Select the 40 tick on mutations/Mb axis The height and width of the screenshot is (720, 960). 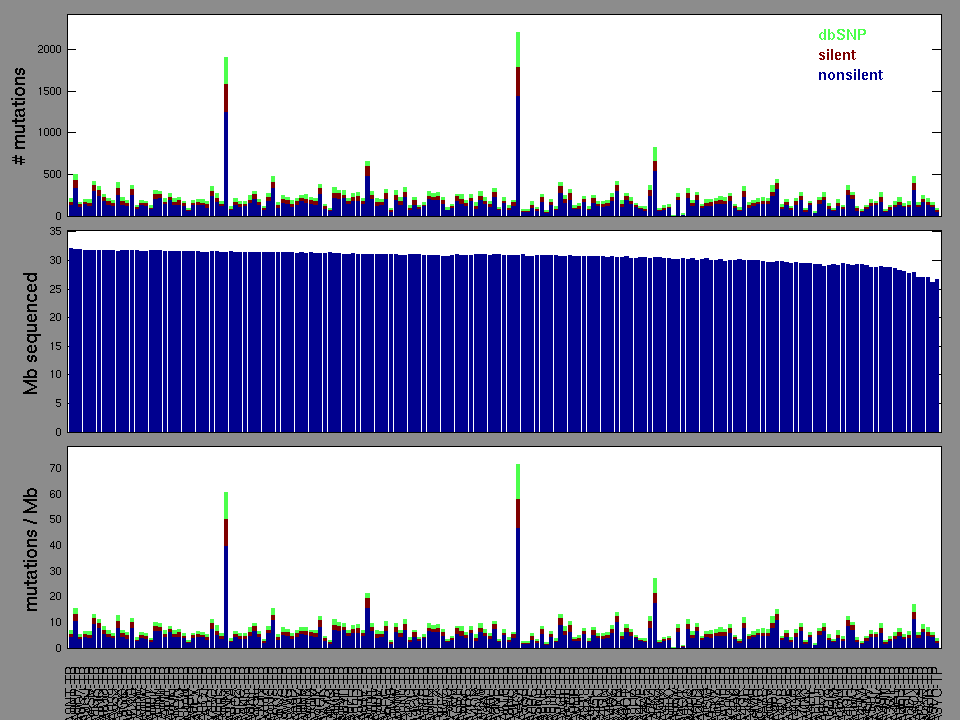(x=55, y=546)
